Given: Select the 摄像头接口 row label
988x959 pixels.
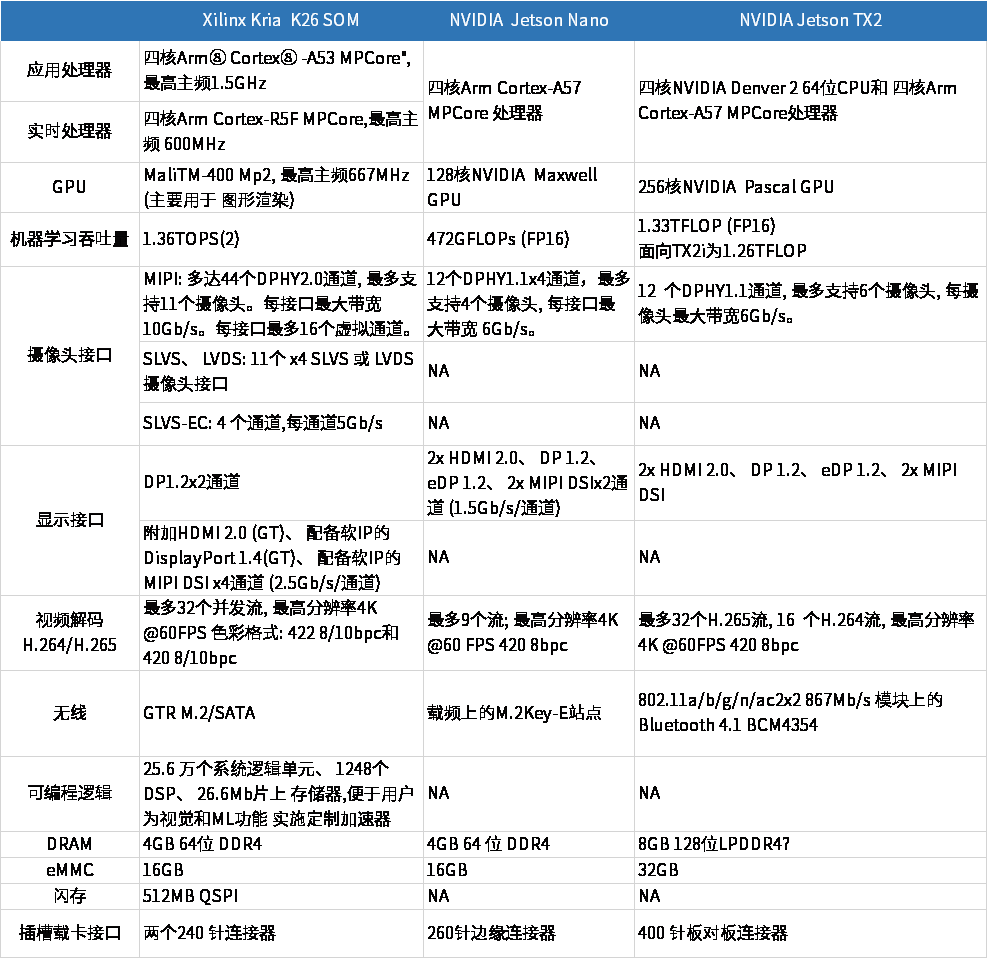Looking at the screenshot, I should [69, 355].
